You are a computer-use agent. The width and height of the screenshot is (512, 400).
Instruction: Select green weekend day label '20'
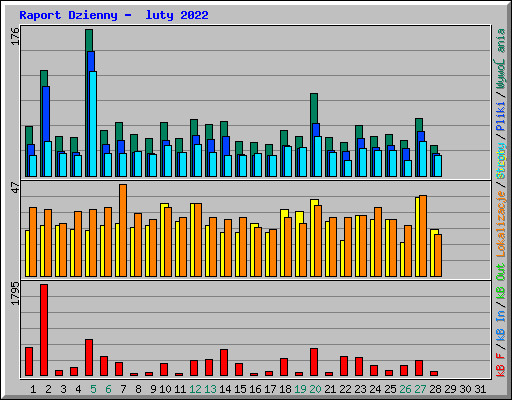pos(315,389)
